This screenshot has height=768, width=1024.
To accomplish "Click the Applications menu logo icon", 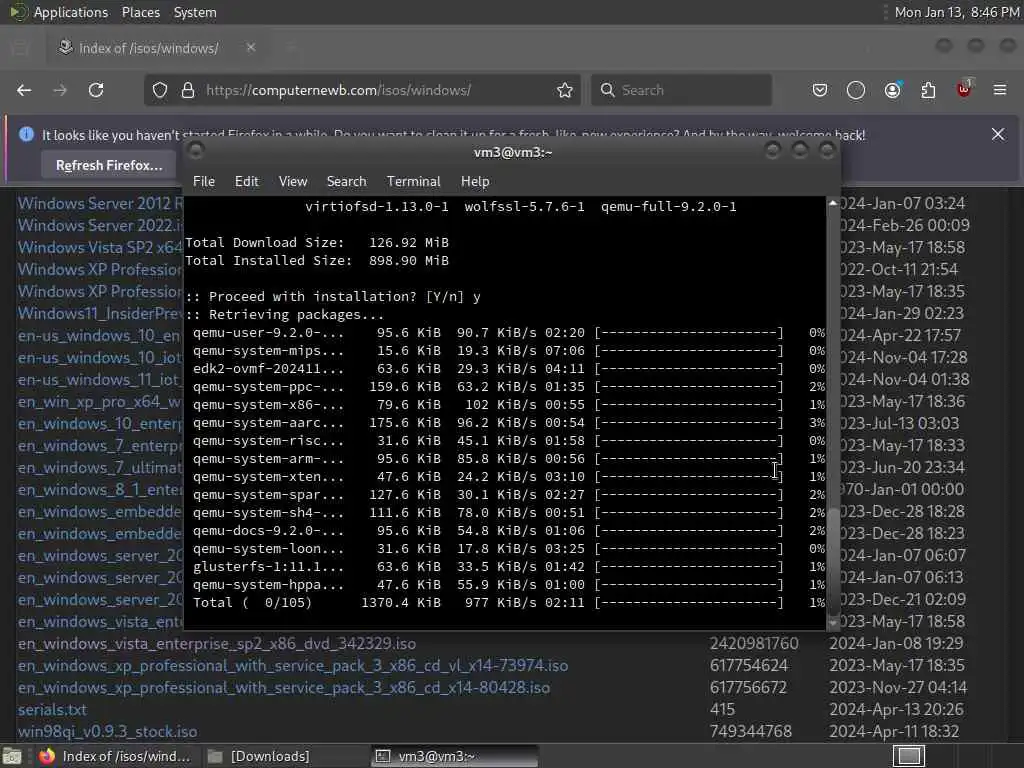I will [18, 12].
